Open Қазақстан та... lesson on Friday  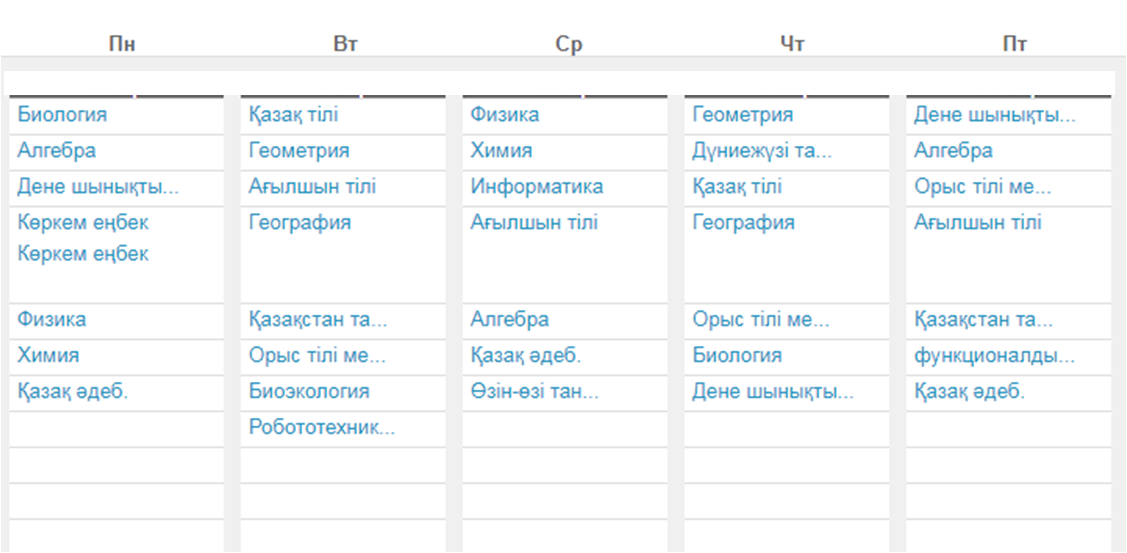coord(983,320)
